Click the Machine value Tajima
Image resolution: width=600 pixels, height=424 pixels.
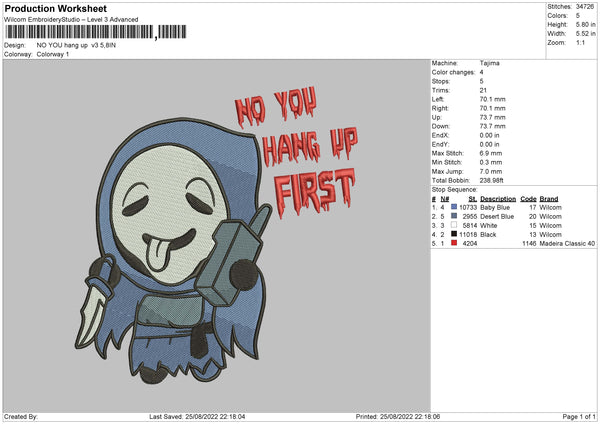[489, 63]
